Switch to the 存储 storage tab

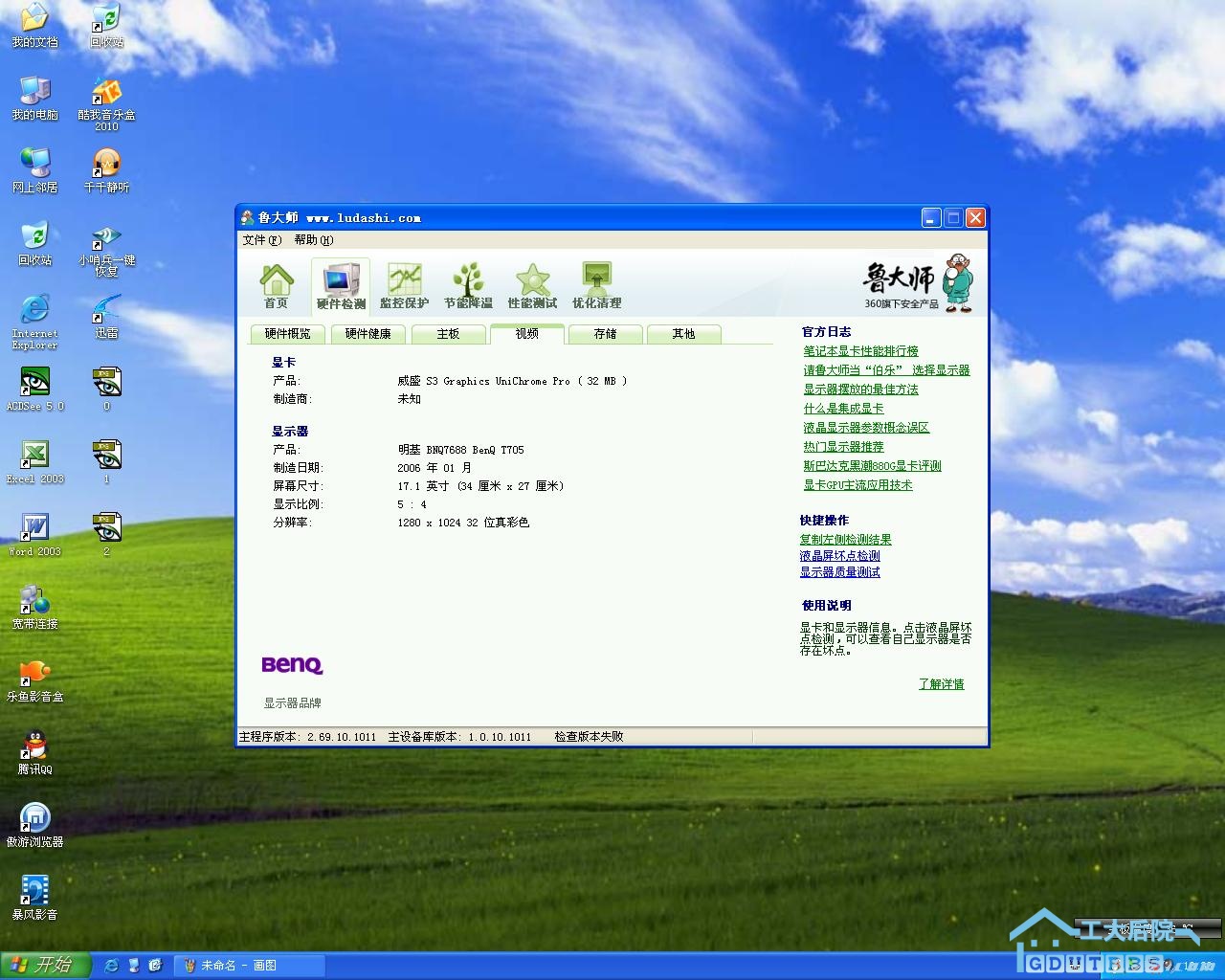point(605,334)
